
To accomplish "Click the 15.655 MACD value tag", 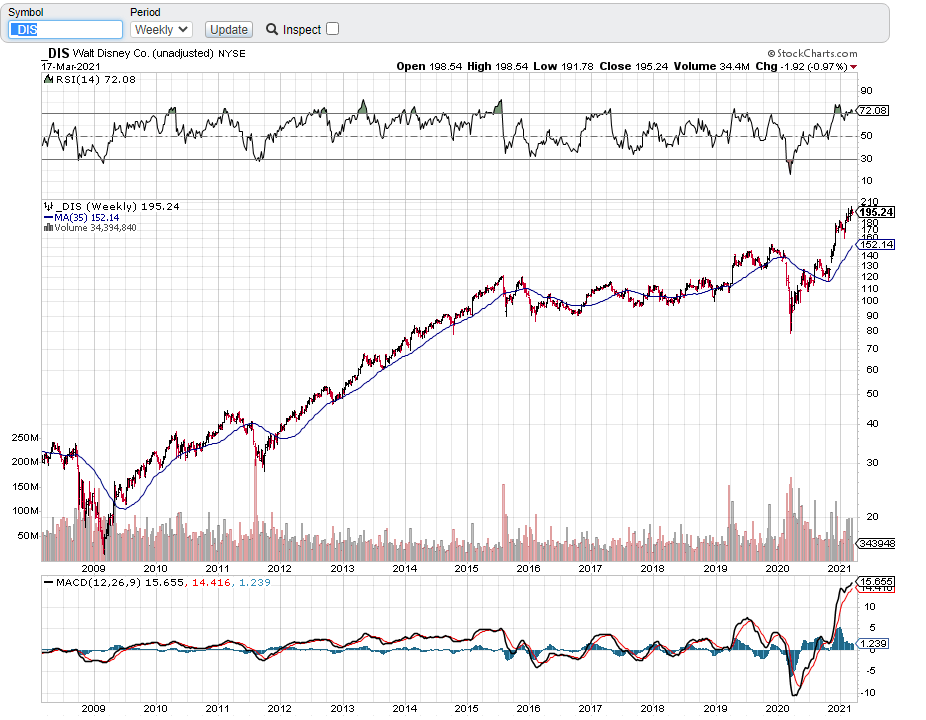I will (876, 581).
